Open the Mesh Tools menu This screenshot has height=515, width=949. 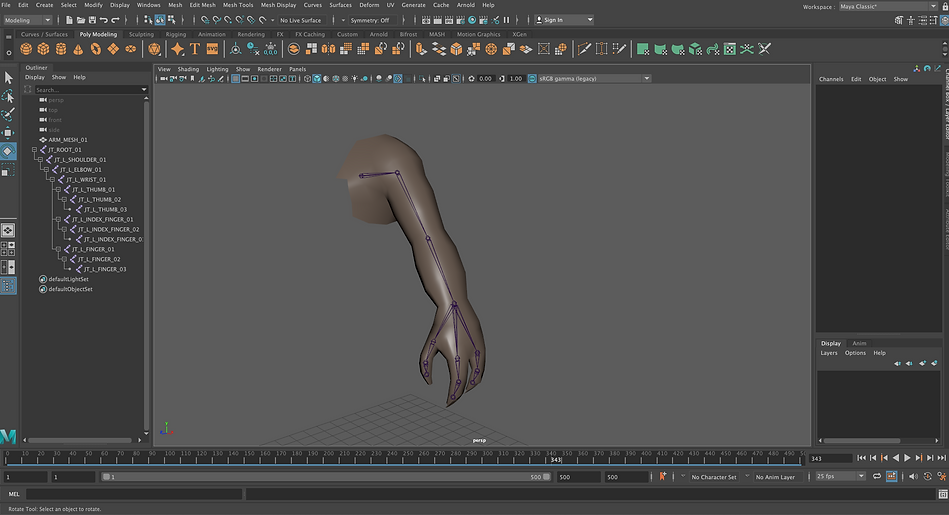click(x=238, y=5)
